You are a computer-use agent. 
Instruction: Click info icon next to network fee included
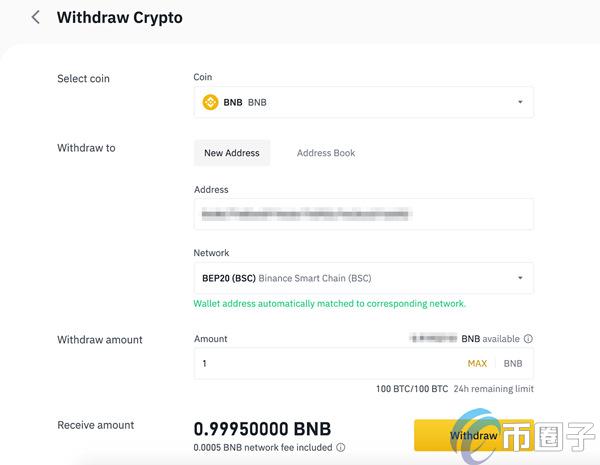pyautogui.click(x=341, y=447)
